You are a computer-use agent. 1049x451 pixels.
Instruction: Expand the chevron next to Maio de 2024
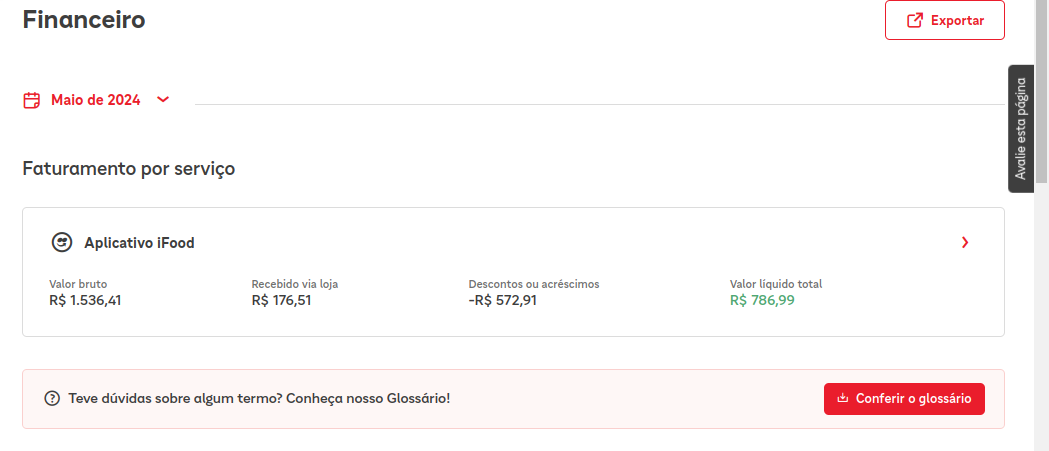point(163,99)
